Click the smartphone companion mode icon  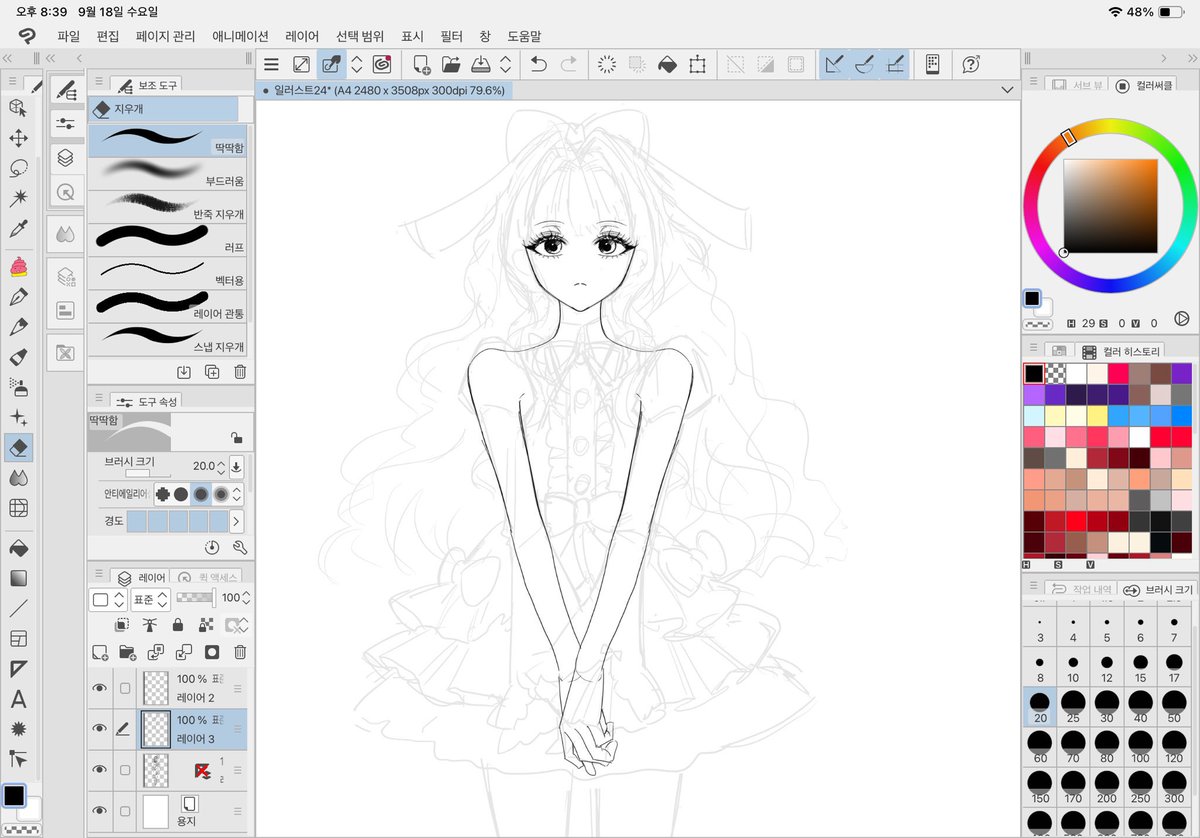932,65
